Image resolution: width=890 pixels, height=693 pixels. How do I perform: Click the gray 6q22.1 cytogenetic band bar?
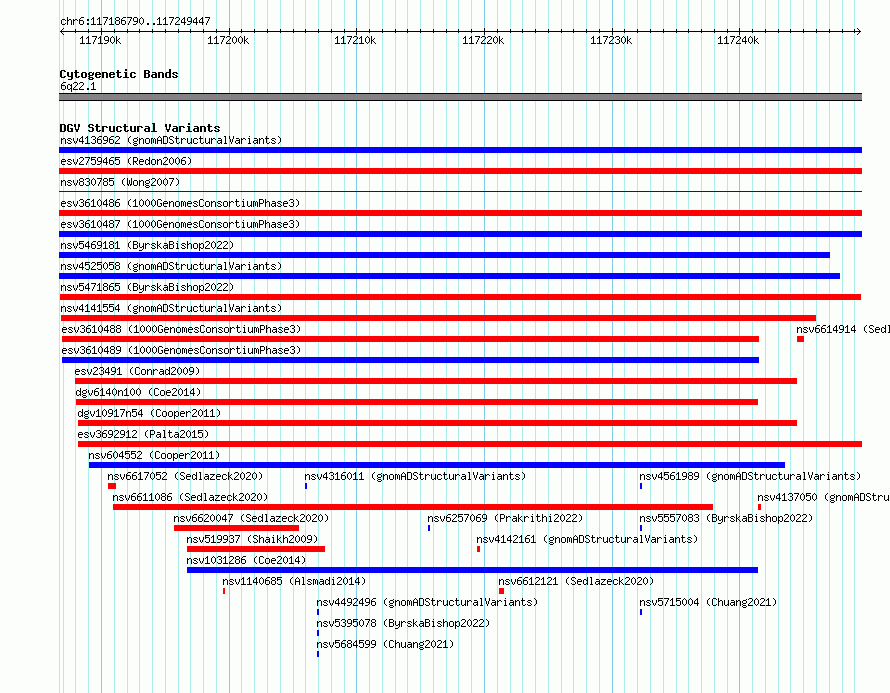point(460,97)
